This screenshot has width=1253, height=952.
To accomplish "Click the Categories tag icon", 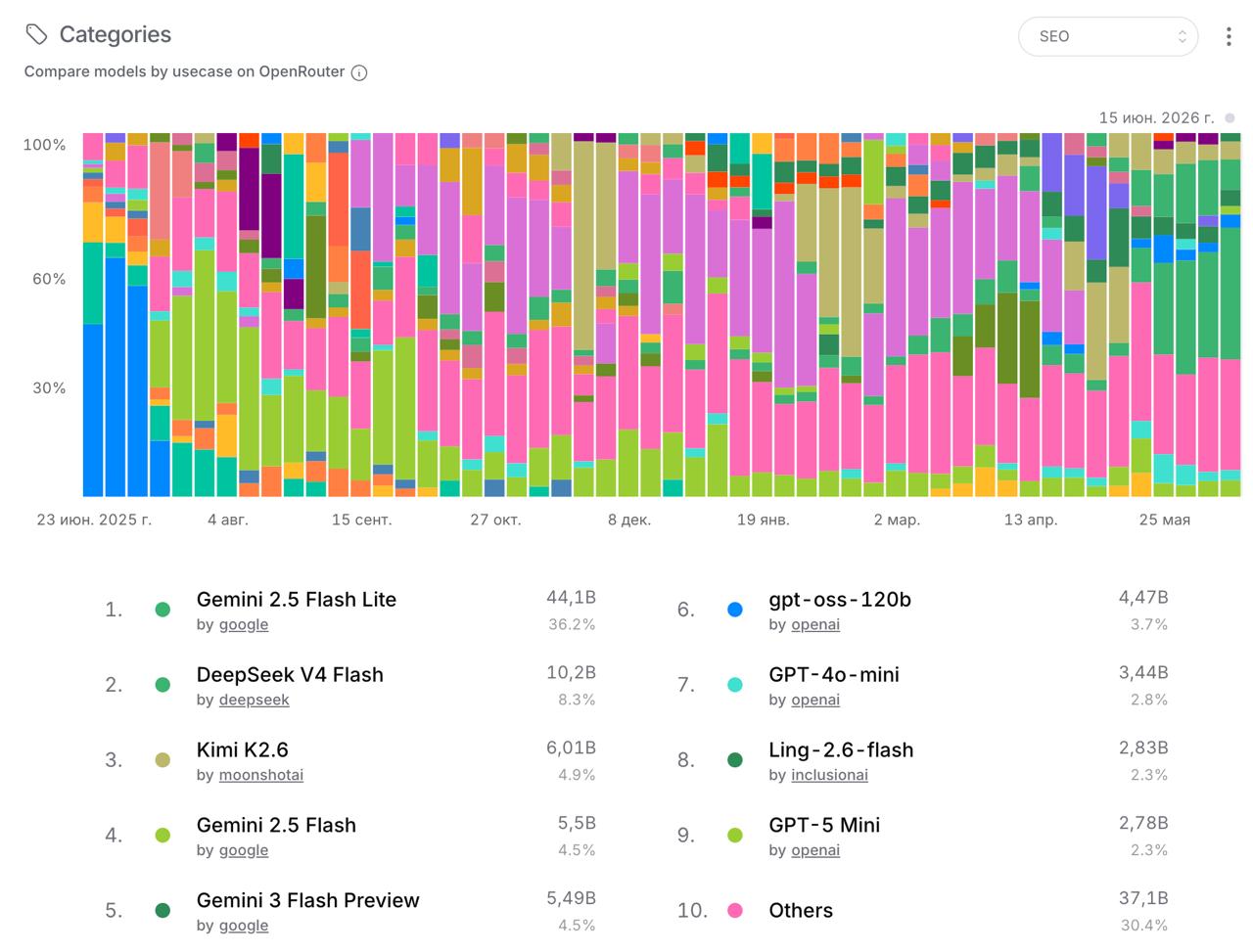I will point(36,34).
